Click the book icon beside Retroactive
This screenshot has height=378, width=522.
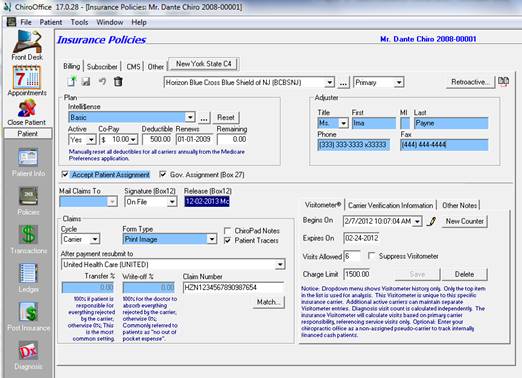[x=503, y=82]
